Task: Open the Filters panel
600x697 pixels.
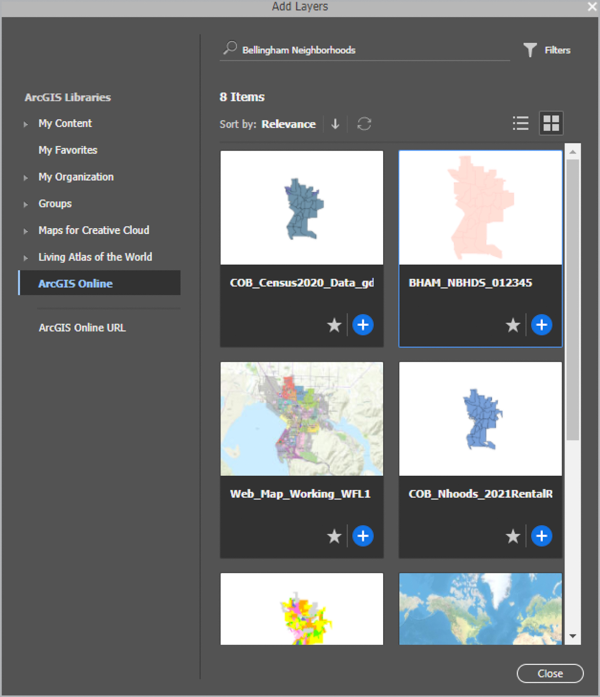Action: click(547, 50)
